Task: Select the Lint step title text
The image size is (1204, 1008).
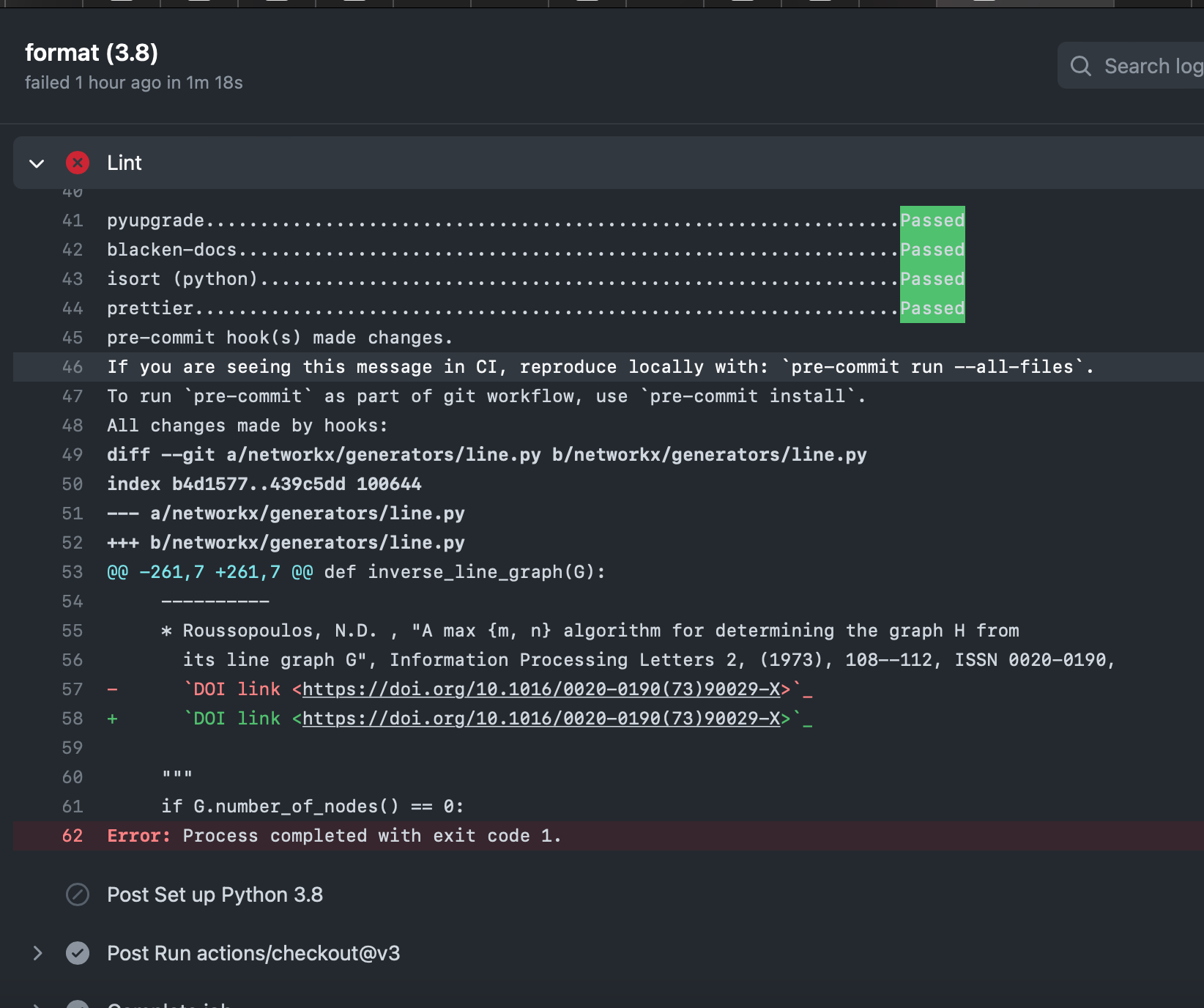Action: pyautogui.click(x=125, y=163)
